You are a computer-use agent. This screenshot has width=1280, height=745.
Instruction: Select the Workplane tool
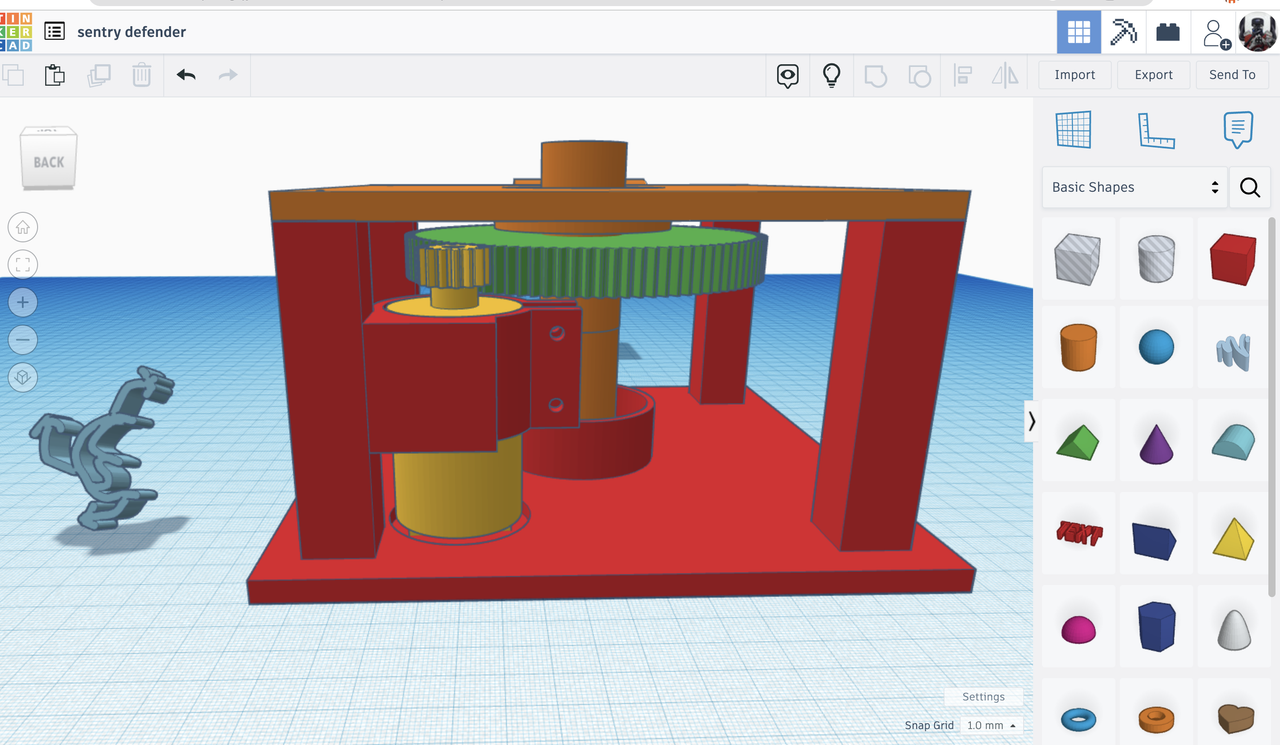tap(1074, 130)
